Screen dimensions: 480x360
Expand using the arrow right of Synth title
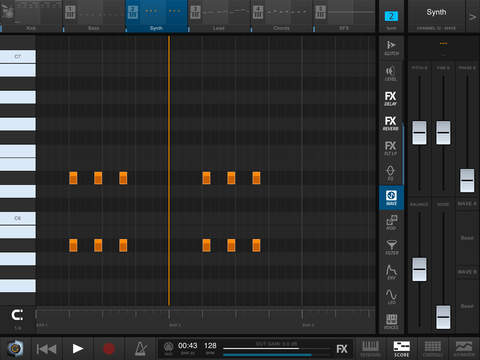click(x=473, y=17)
